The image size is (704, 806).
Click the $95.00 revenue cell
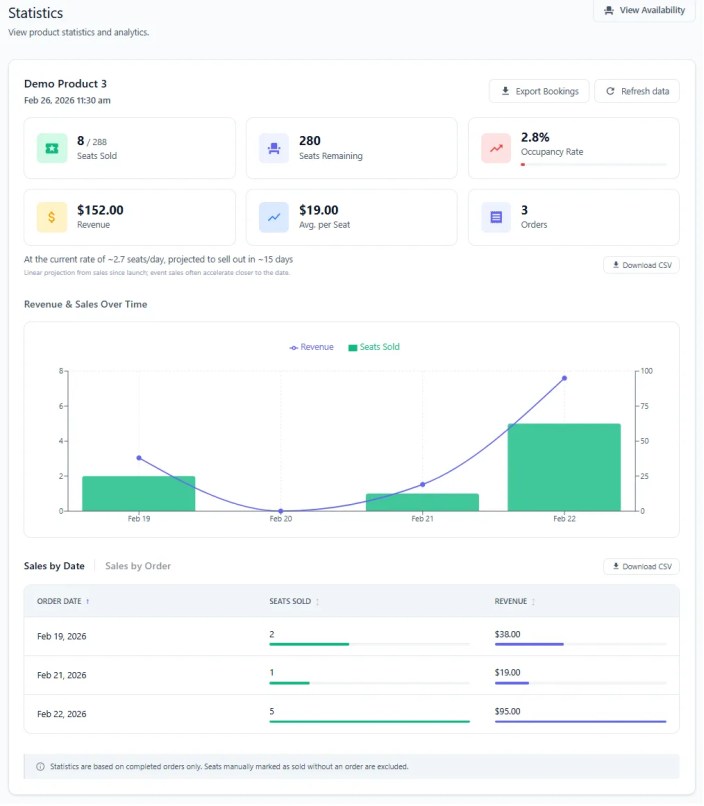[507, 711]
